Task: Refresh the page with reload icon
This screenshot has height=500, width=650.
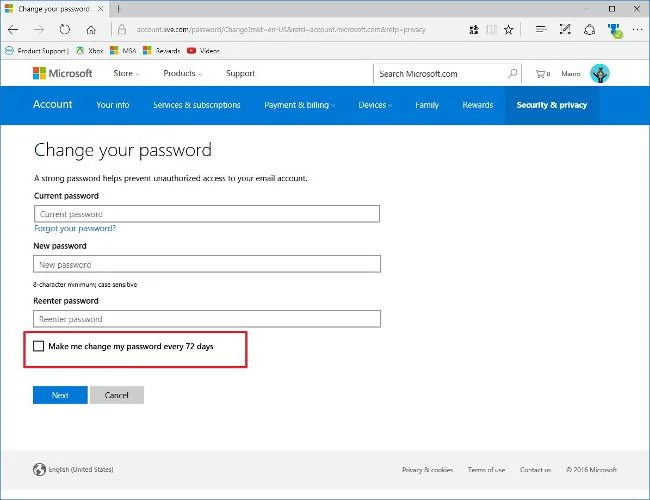Action: [x=65, y=29]
